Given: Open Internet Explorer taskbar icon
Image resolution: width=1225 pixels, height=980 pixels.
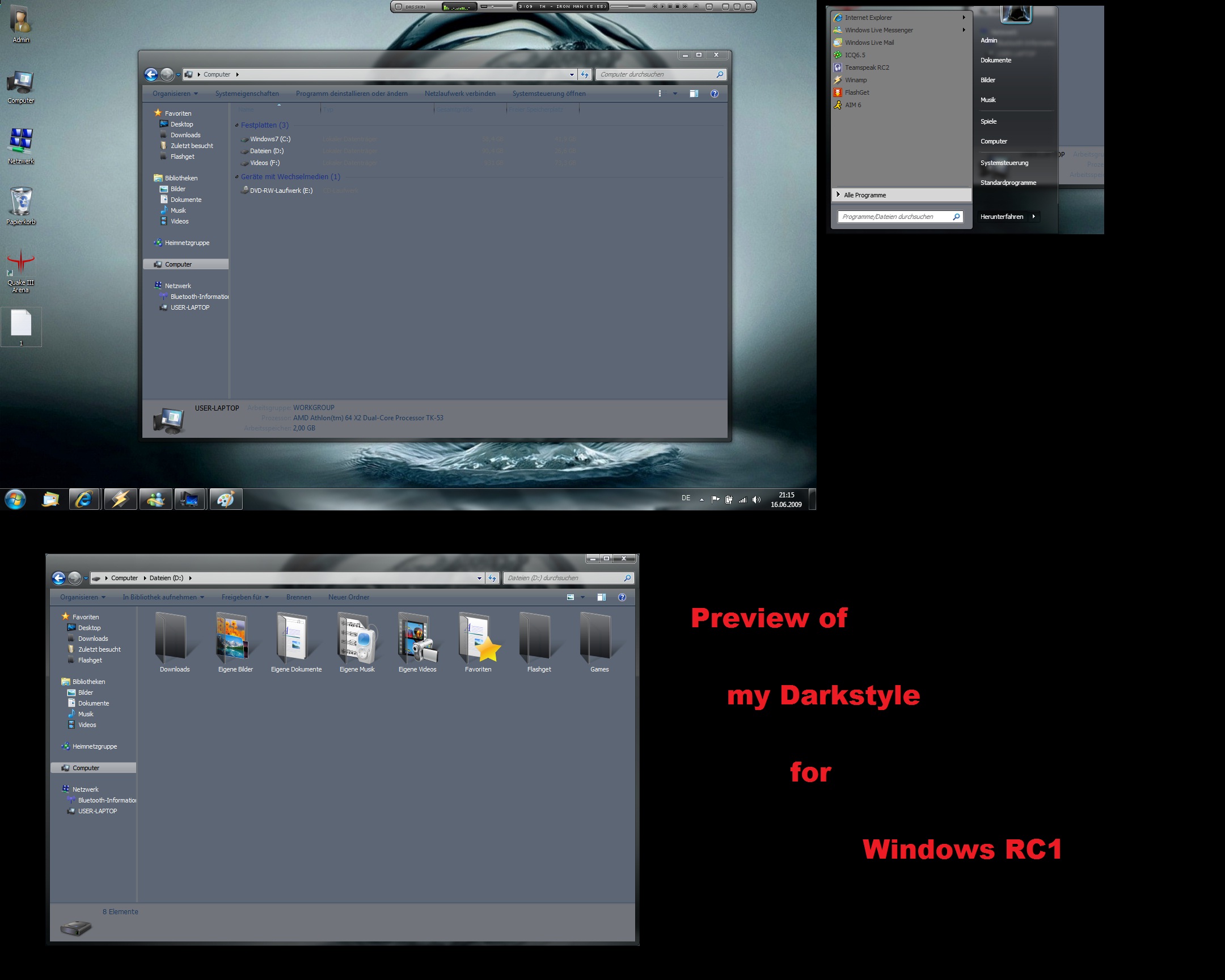Looking at the screenshot, I should point(85,500).
